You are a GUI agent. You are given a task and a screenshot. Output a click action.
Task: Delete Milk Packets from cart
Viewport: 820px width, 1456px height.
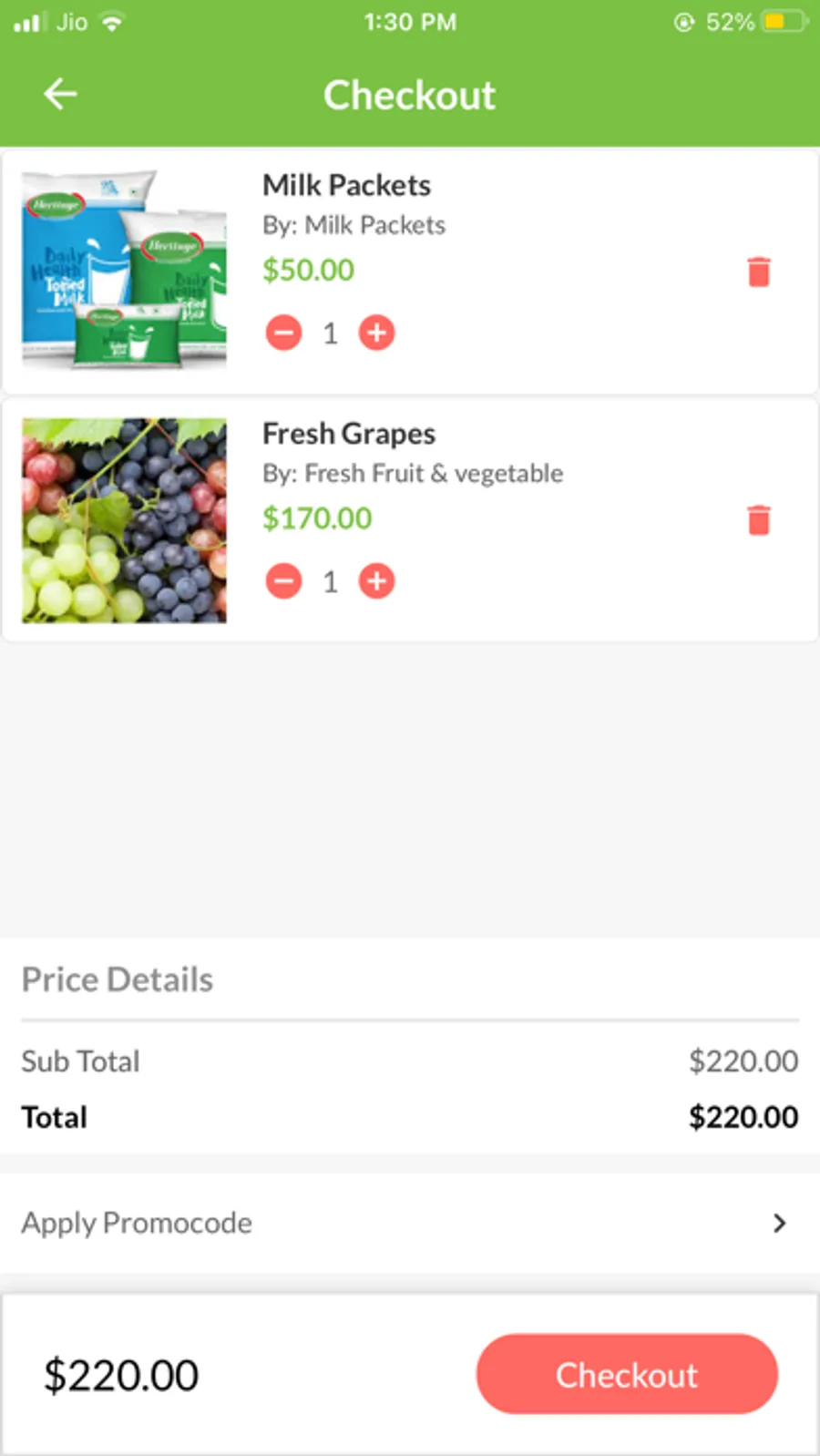[x=758, y=272]
